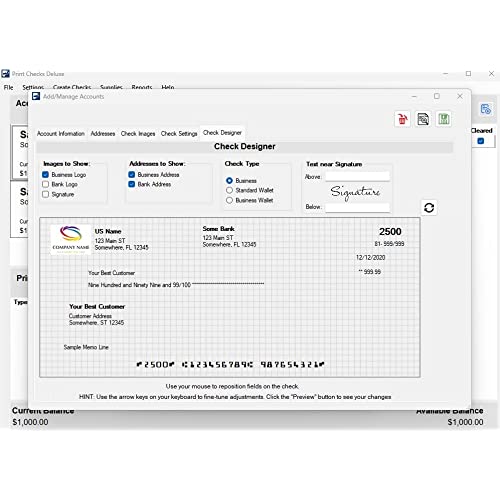Enable the Signature image checkbox

(x=46, y=194)
